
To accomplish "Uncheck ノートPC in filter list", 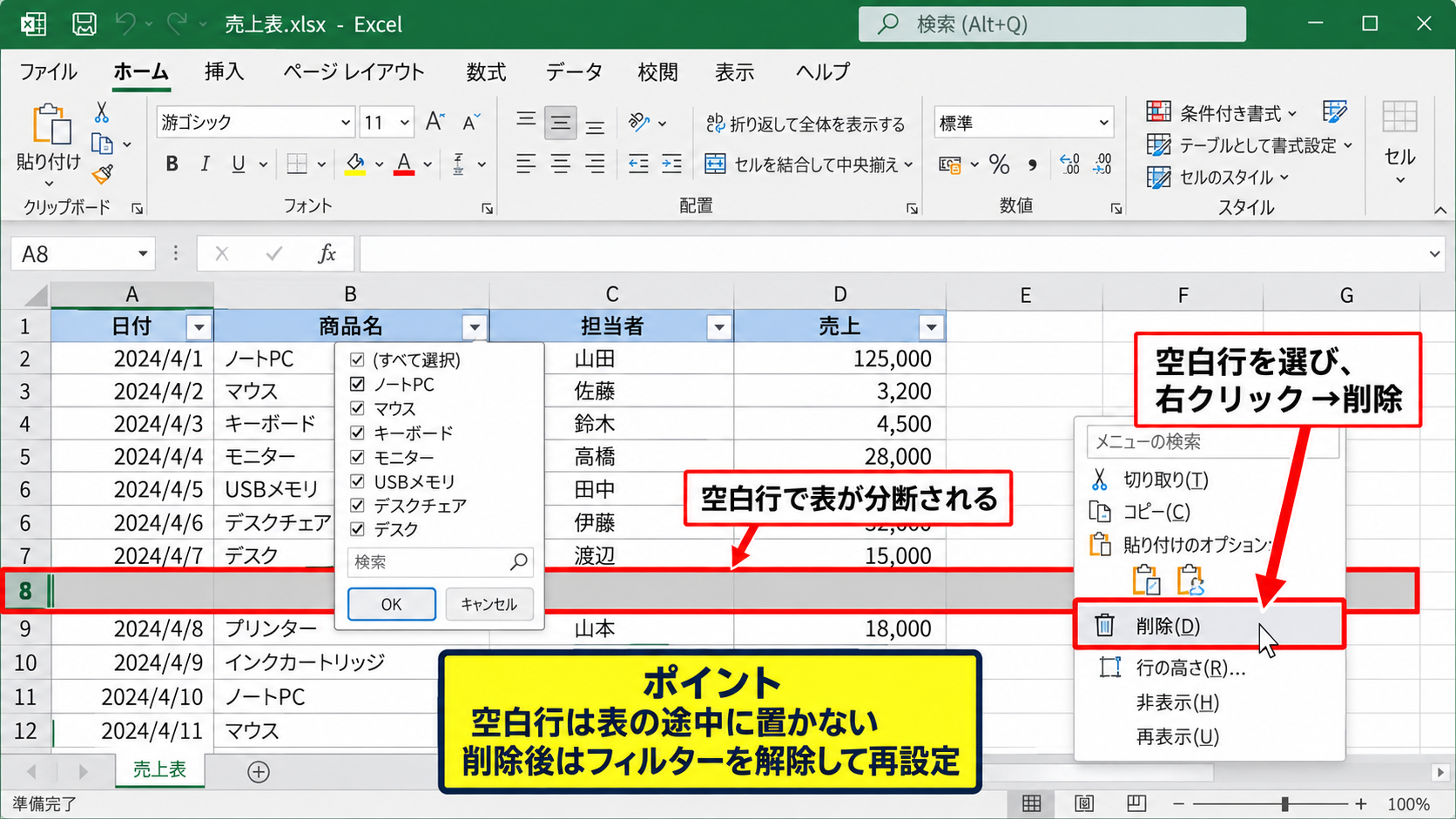I will click(357, 384).
